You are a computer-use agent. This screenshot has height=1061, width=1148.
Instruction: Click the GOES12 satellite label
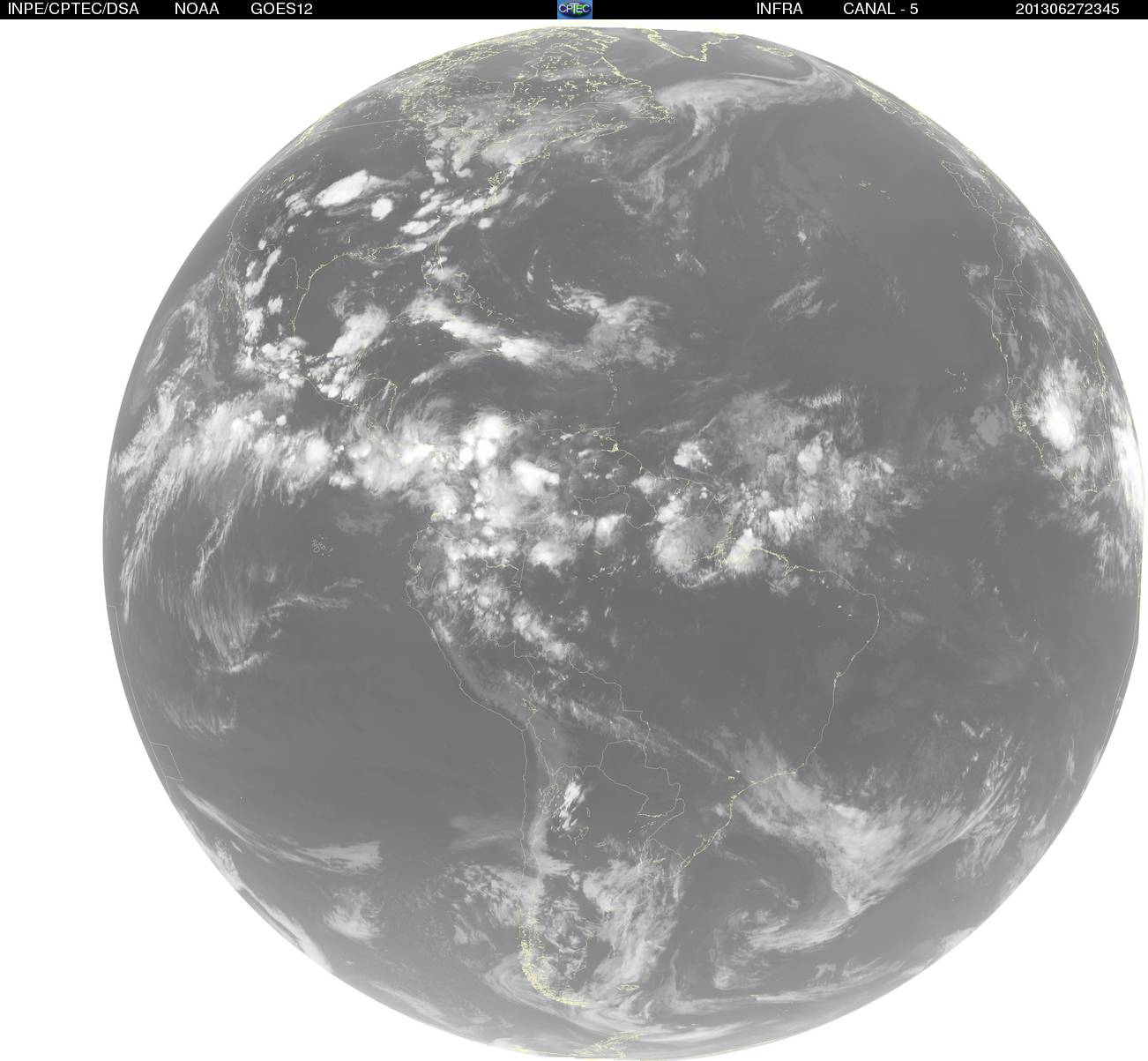point(281,9)
